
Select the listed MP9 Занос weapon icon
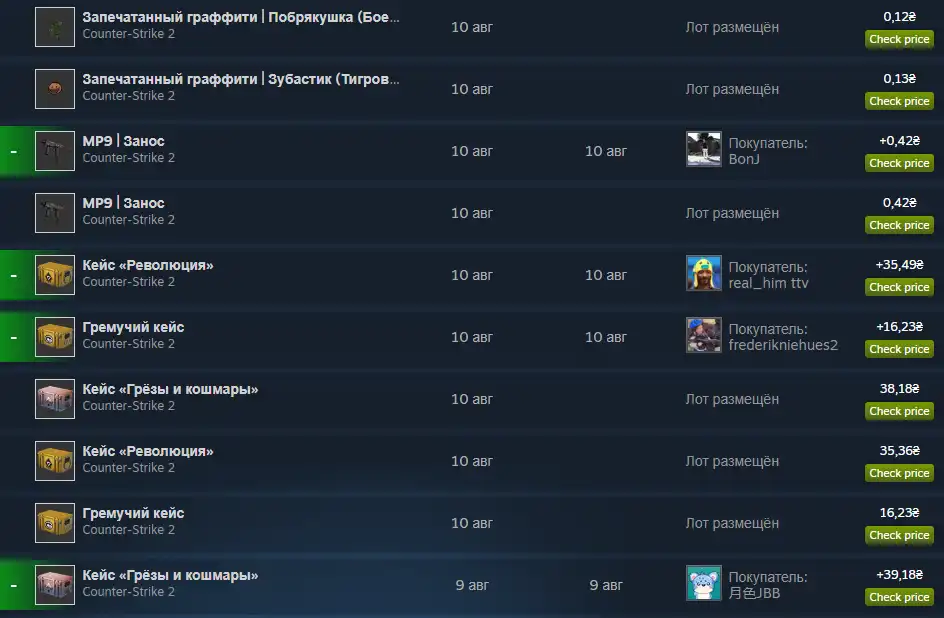point(55,213)
